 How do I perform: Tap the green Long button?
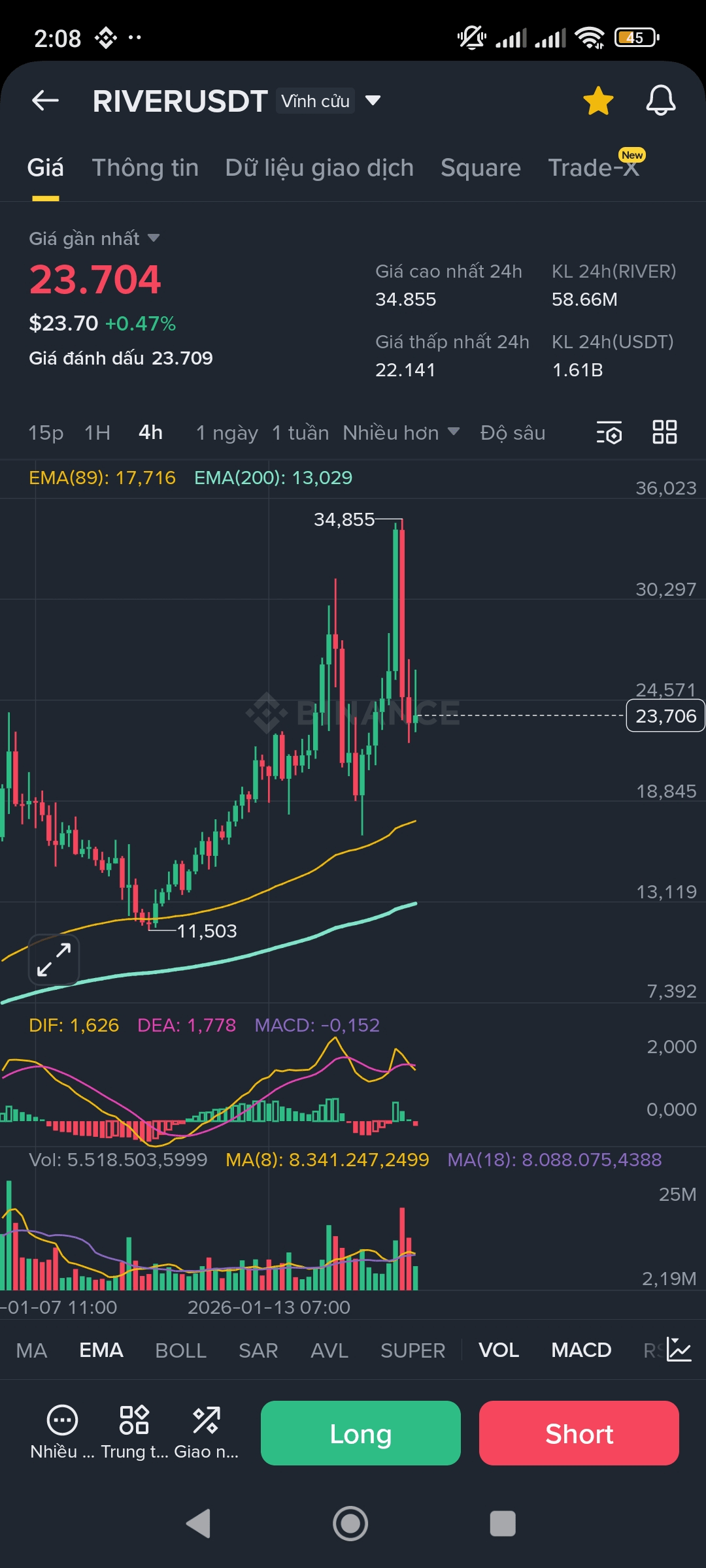361,1433
